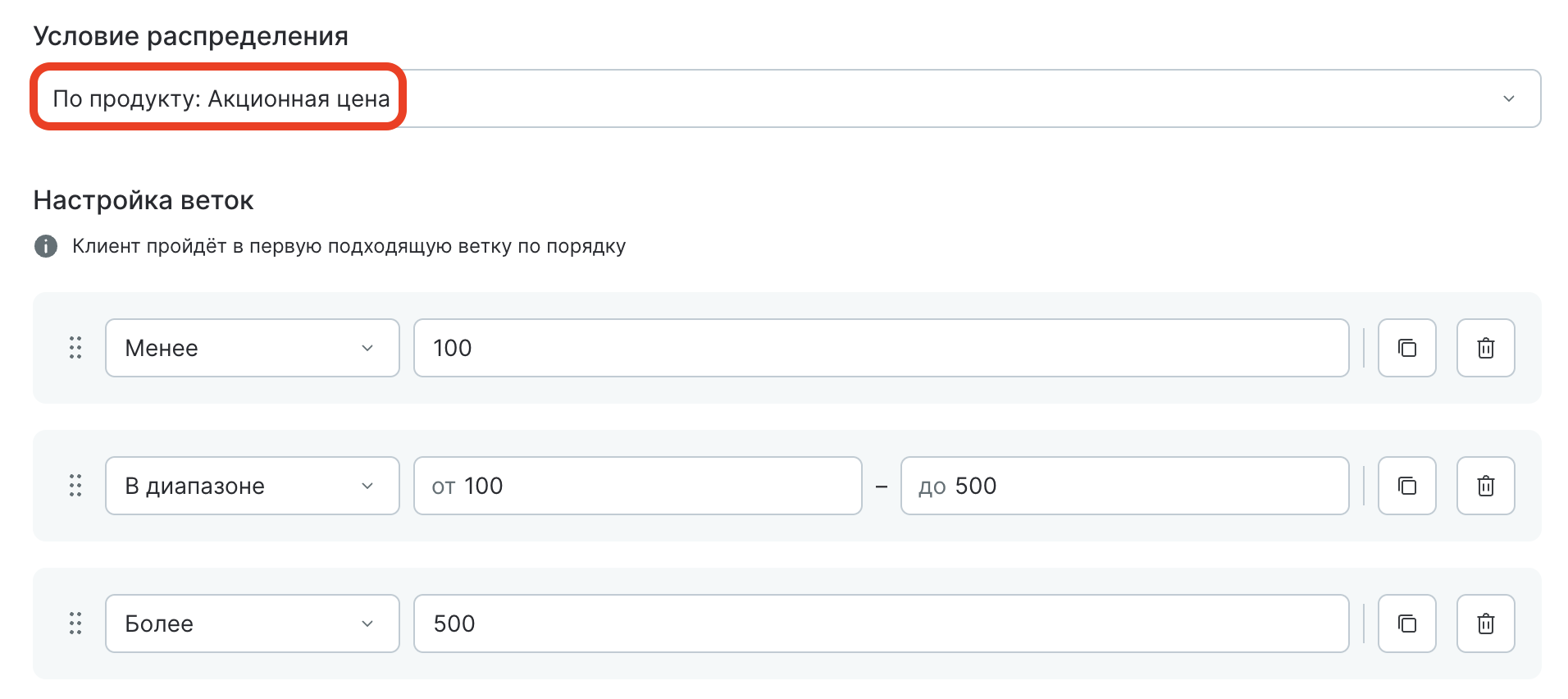The width and height of the screenshot is (1568, 699).
Task: Focus the range 'от 100' field
Action: [x=637, y=486]
